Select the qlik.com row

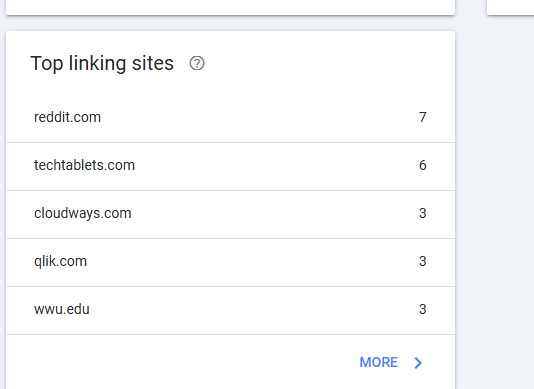[x=231, y=263]
